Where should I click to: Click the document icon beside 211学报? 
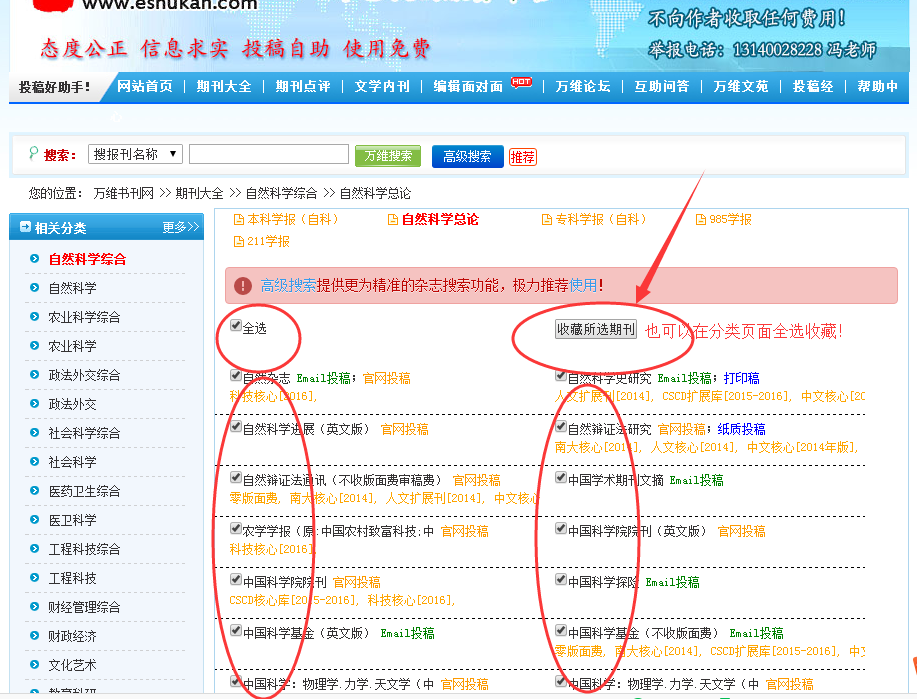[239, 242]
